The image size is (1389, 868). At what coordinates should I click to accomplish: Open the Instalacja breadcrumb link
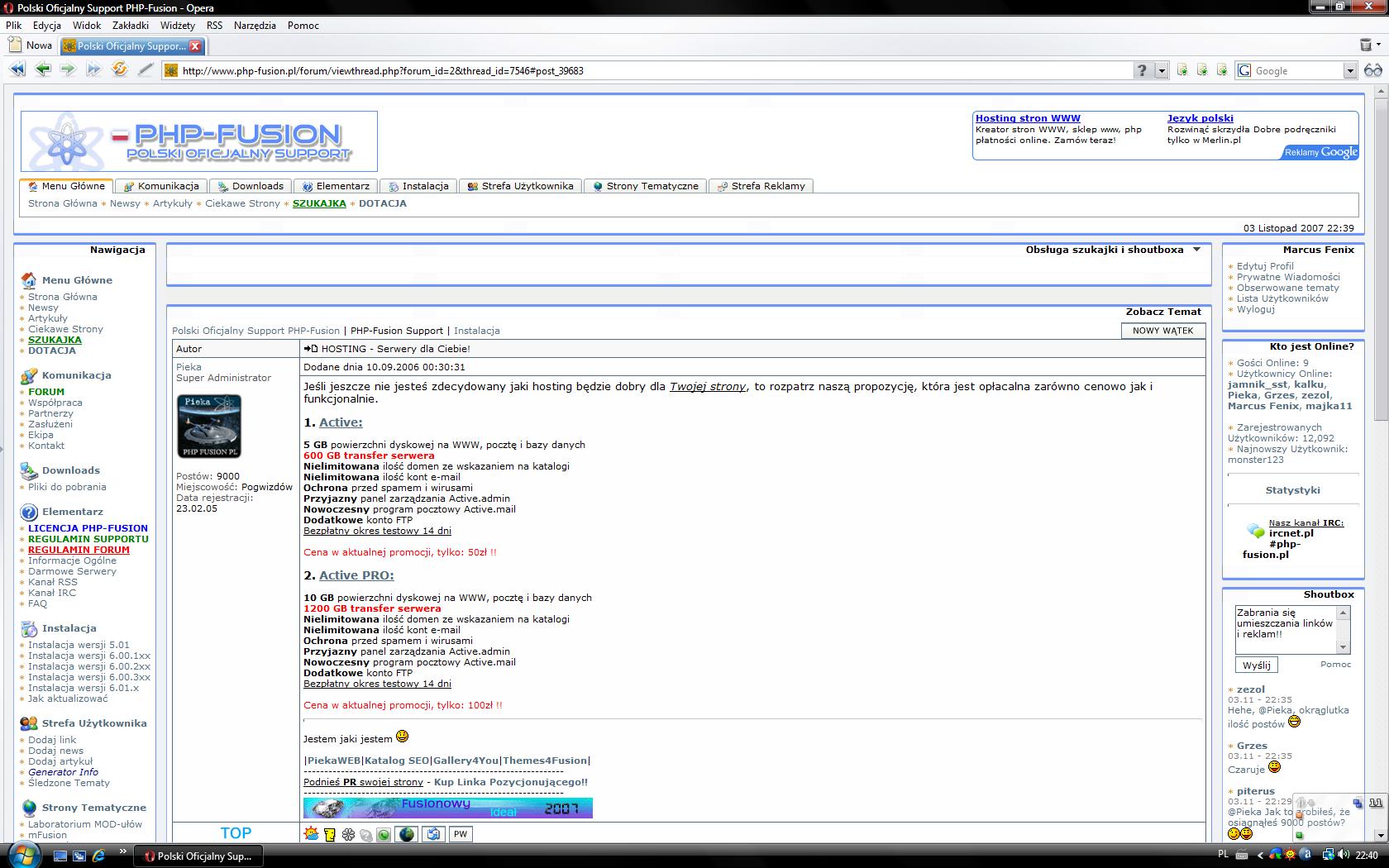(476, 331)
